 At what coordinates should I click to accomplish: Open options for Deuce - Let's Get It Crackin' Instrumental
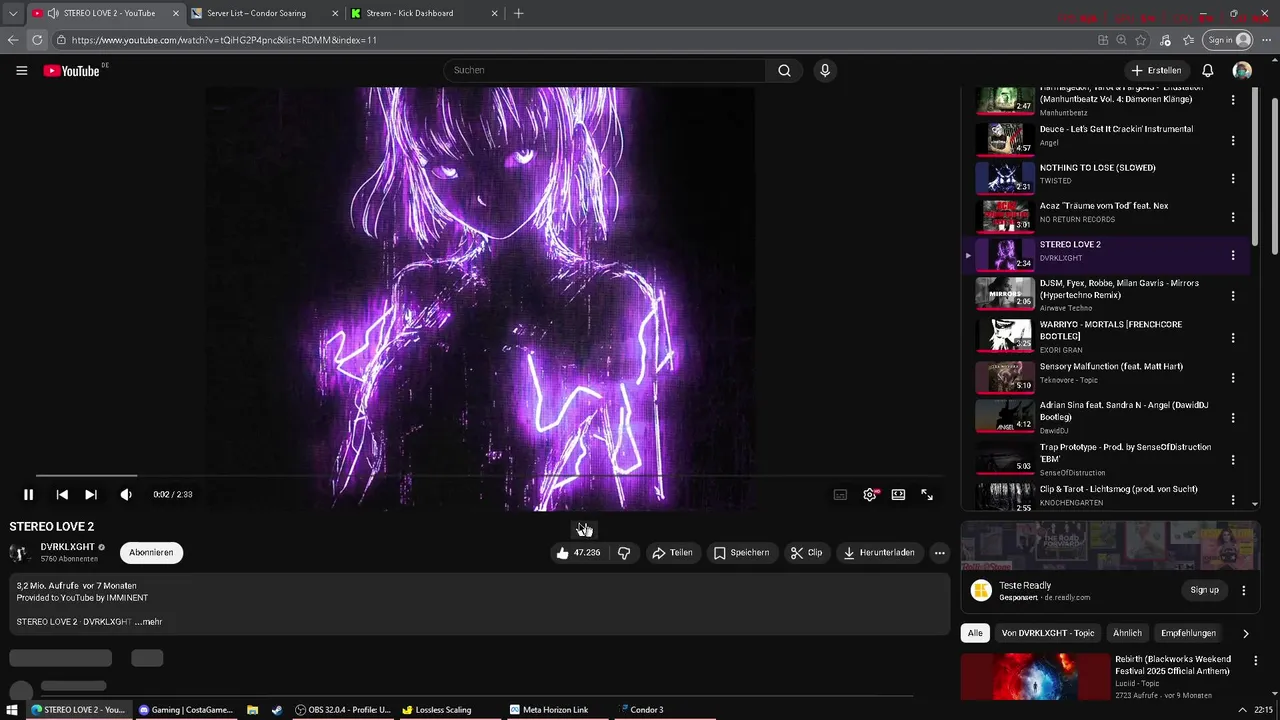tap(1233, 140)
